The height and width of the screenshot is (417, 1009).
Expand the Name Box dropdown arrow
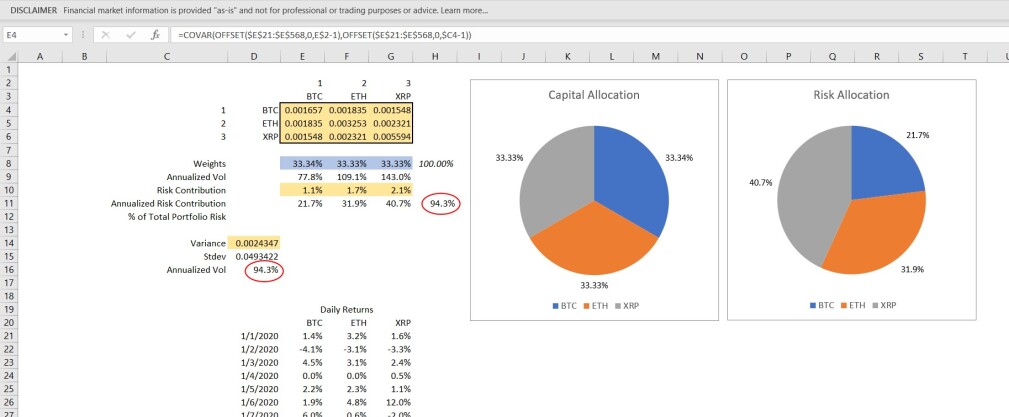pyautogui.click(x=66, y=35)
